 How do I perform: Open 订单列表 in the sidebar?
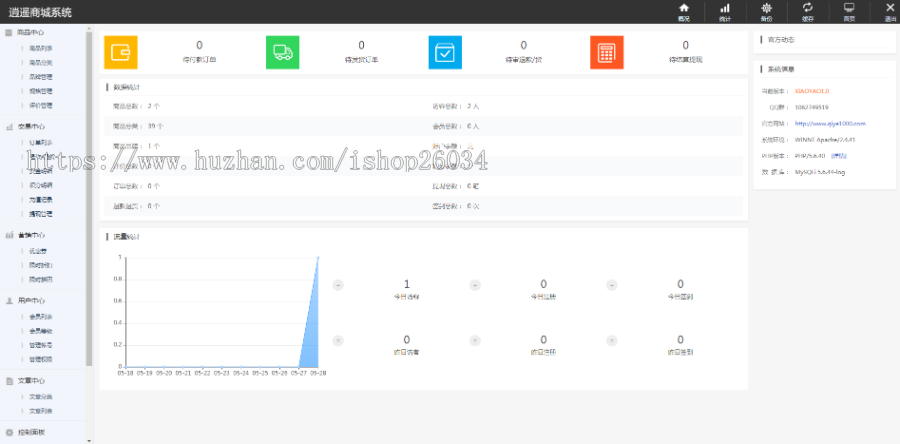click(x=40, y=143)
